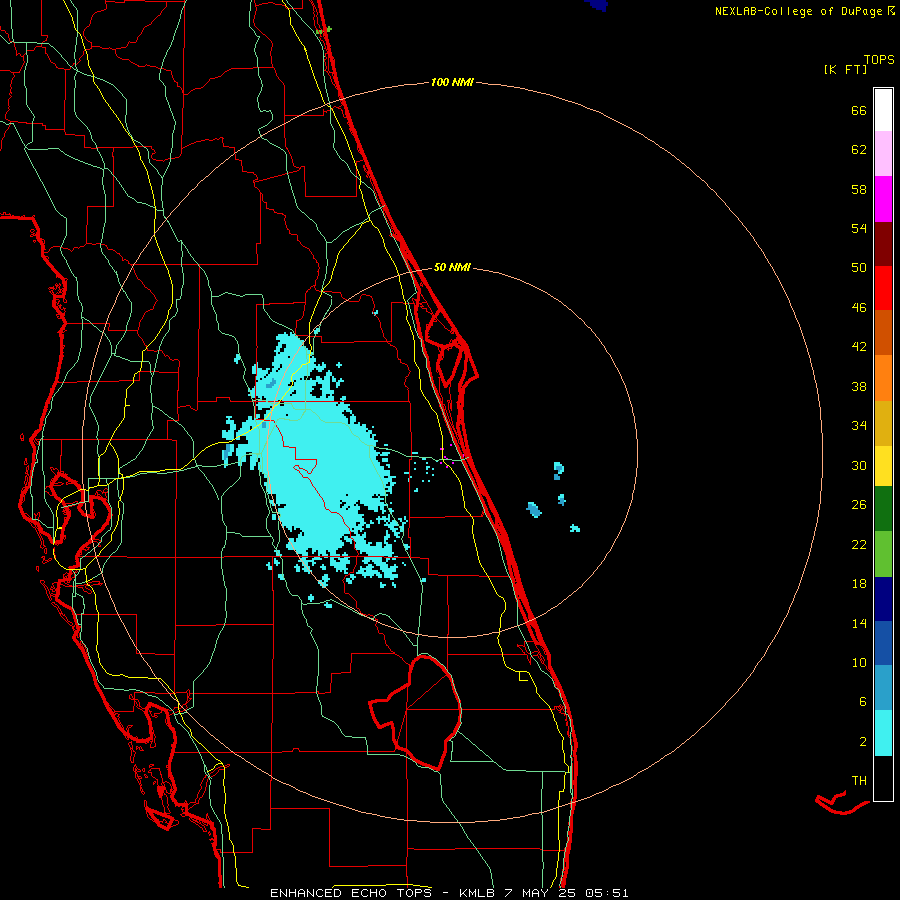Click the 05:51 timestamp

tap(607, 893)
